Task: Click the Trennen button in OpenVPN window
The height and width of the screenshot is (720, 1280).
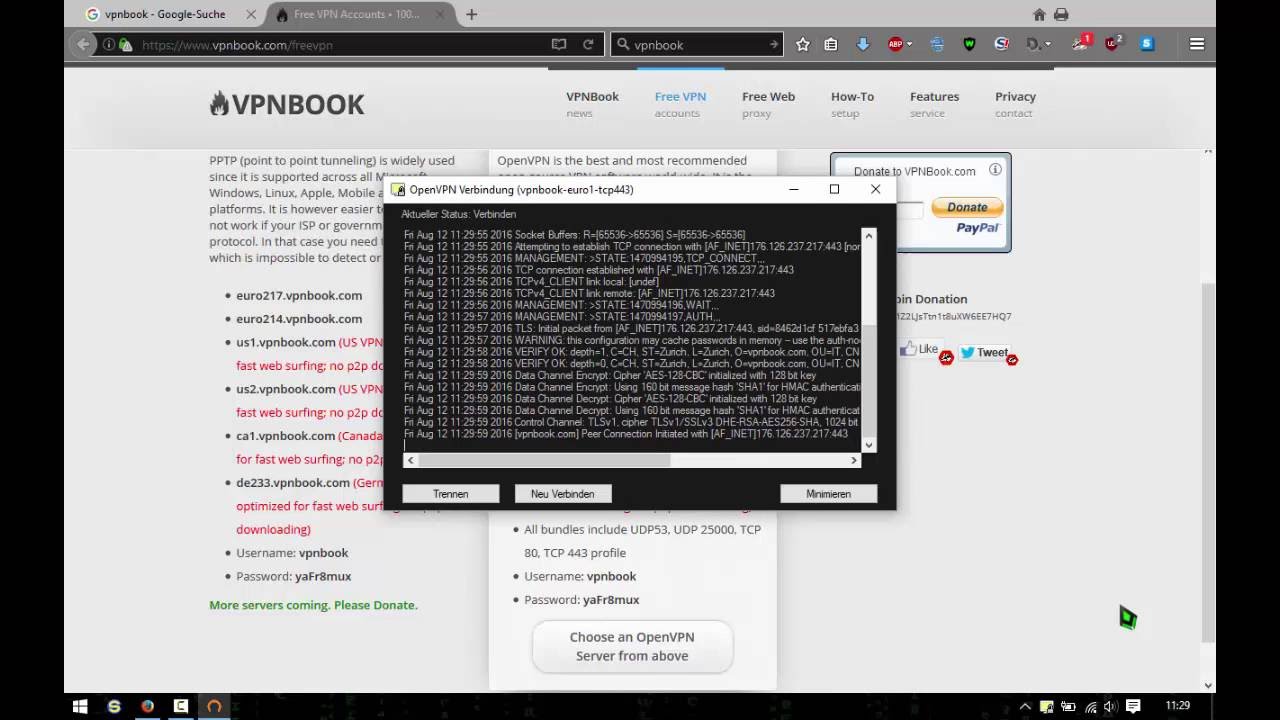Action: [x=451, y=494]
